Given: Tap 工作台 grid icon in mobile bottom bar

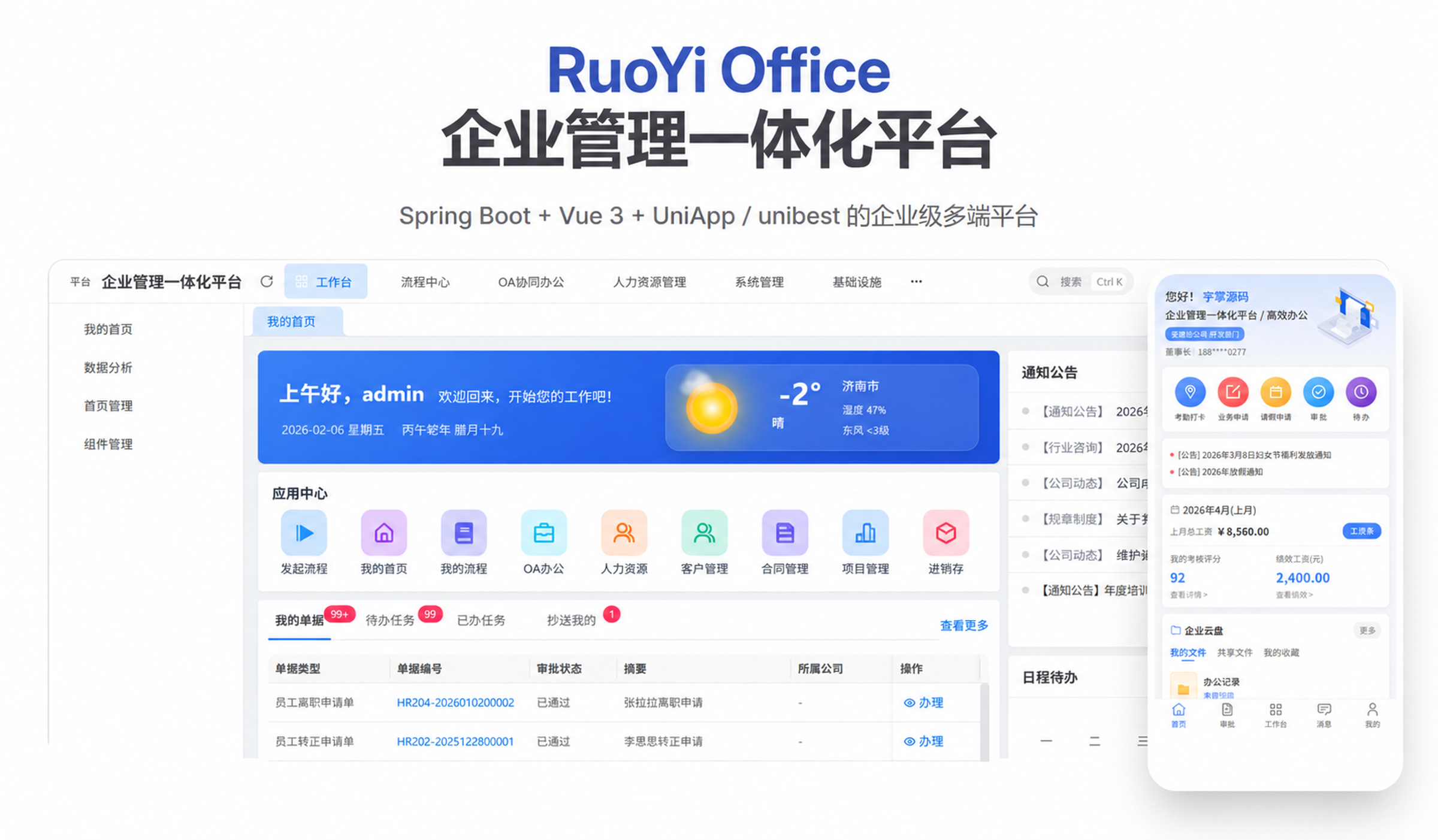Looking at the screenshot, I should point(1276,710).
